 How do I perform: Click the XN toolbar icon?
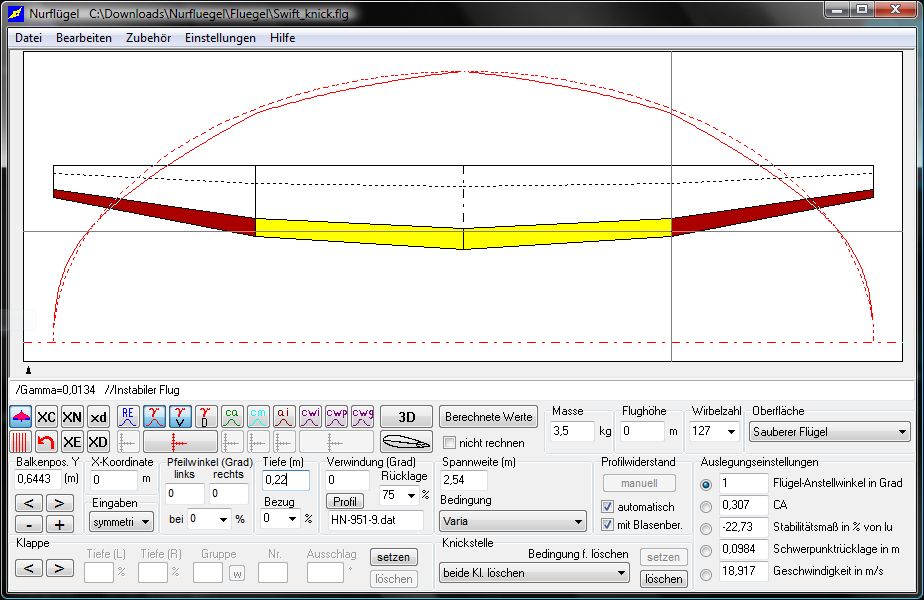coord(72,417)
